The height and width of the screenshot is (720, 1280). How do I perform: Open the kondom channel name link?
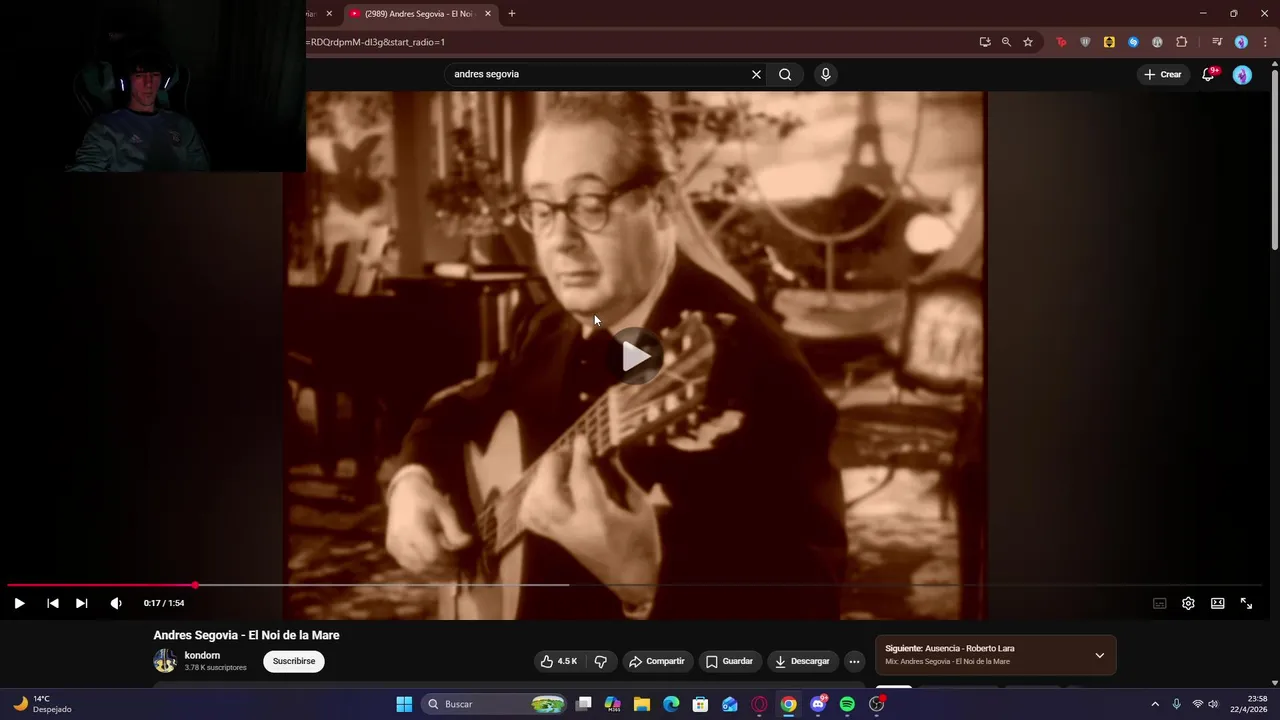click(202, 655)
